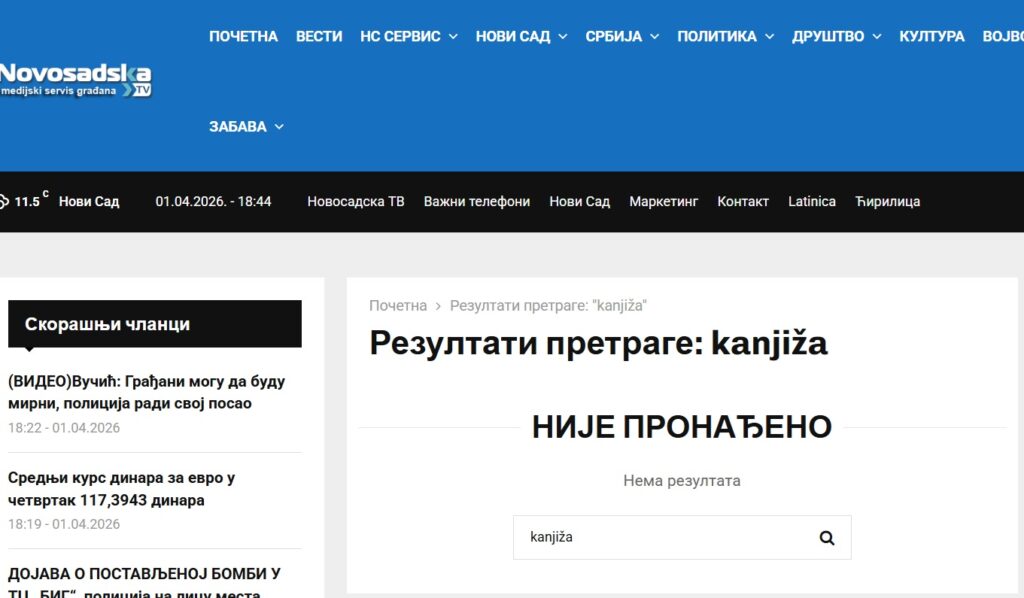The height and width of the screenshot is (598, 1024).
Task: Click the Novosadska TV logo
Action: (x=76, y=80)
